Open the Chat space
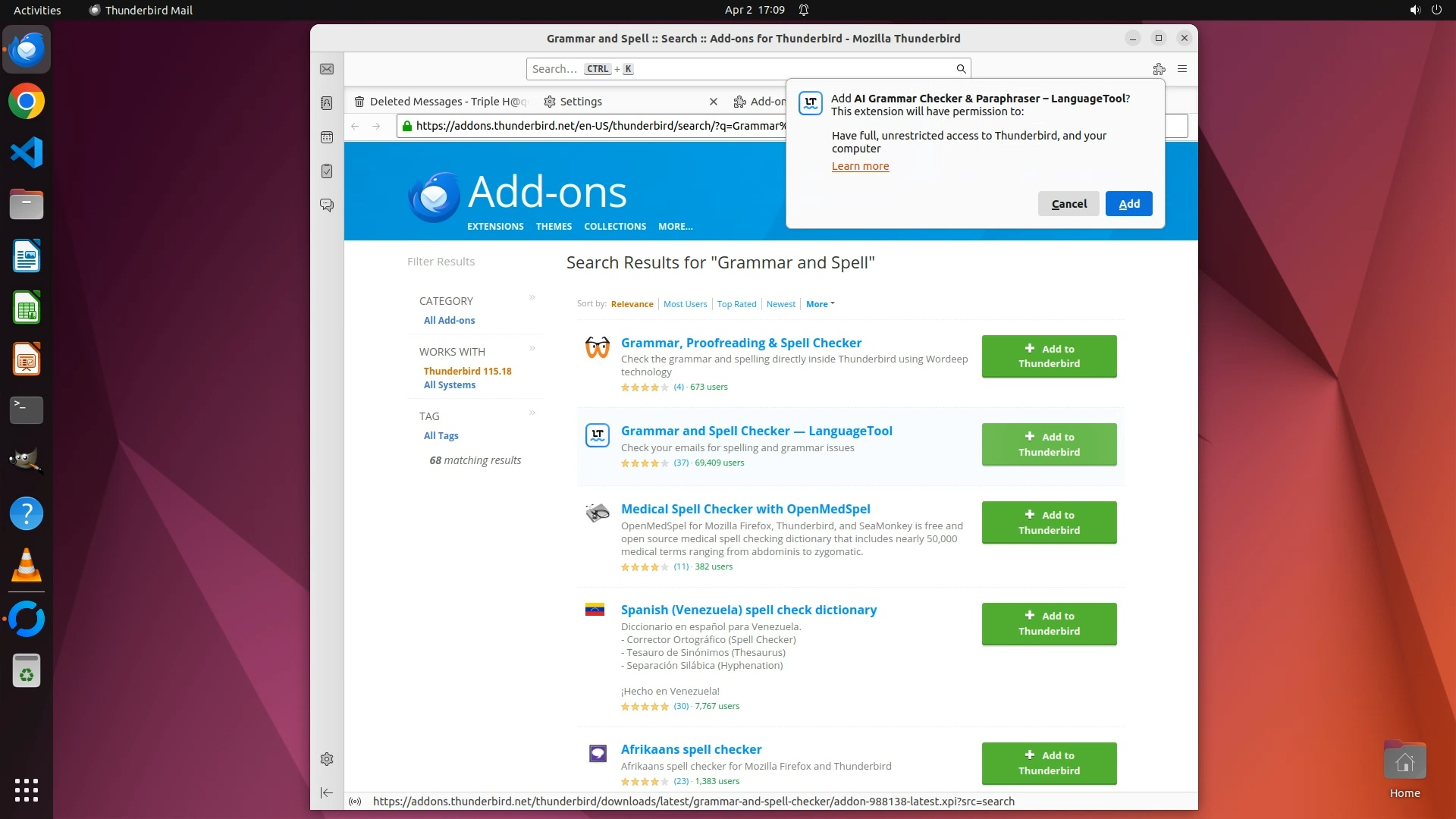This screenshot has height=819, width=1456. tap(327, 206)
